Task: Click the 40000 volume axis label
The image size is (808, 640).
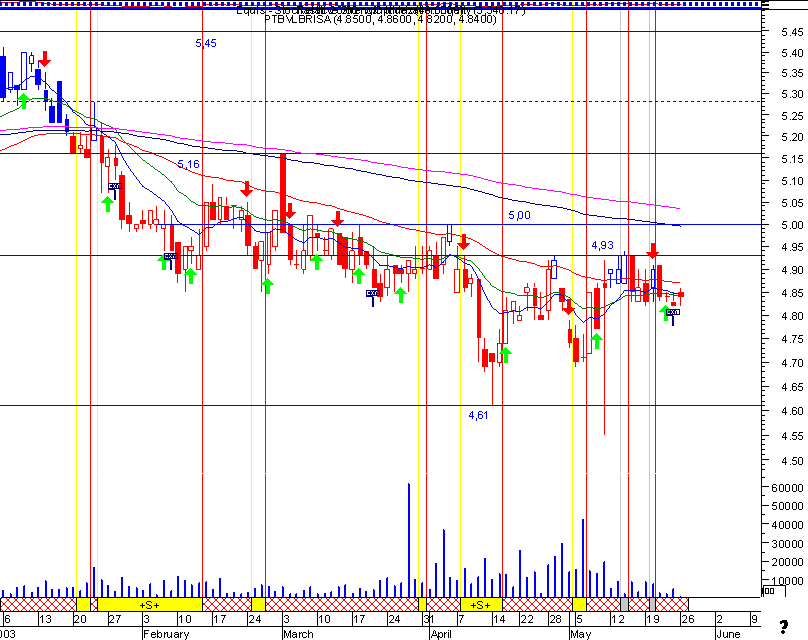Action: [x=787, y=525]
